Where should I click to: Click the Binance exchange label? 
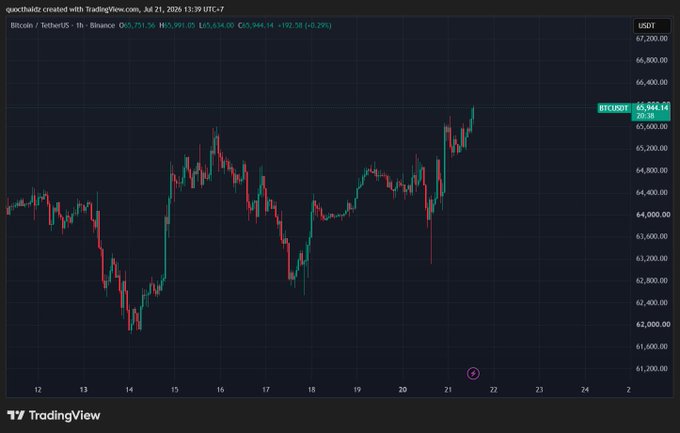102,26
